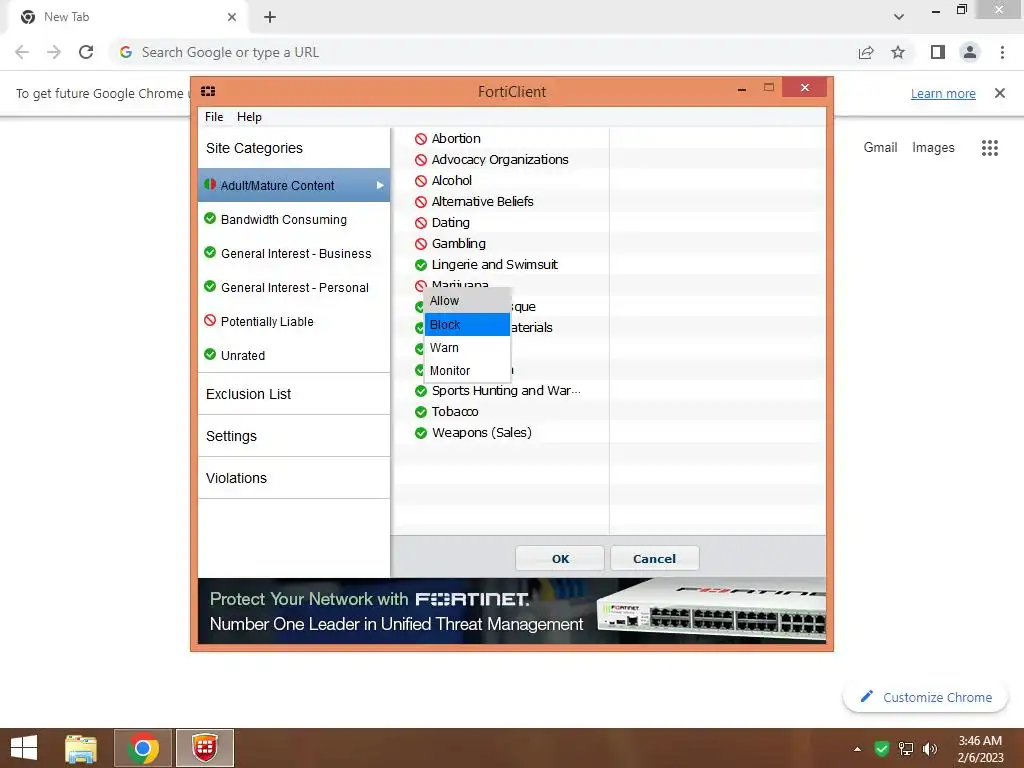Select the Gambling entry
This screenshot has width=1024, height=768.
[458, 244]
